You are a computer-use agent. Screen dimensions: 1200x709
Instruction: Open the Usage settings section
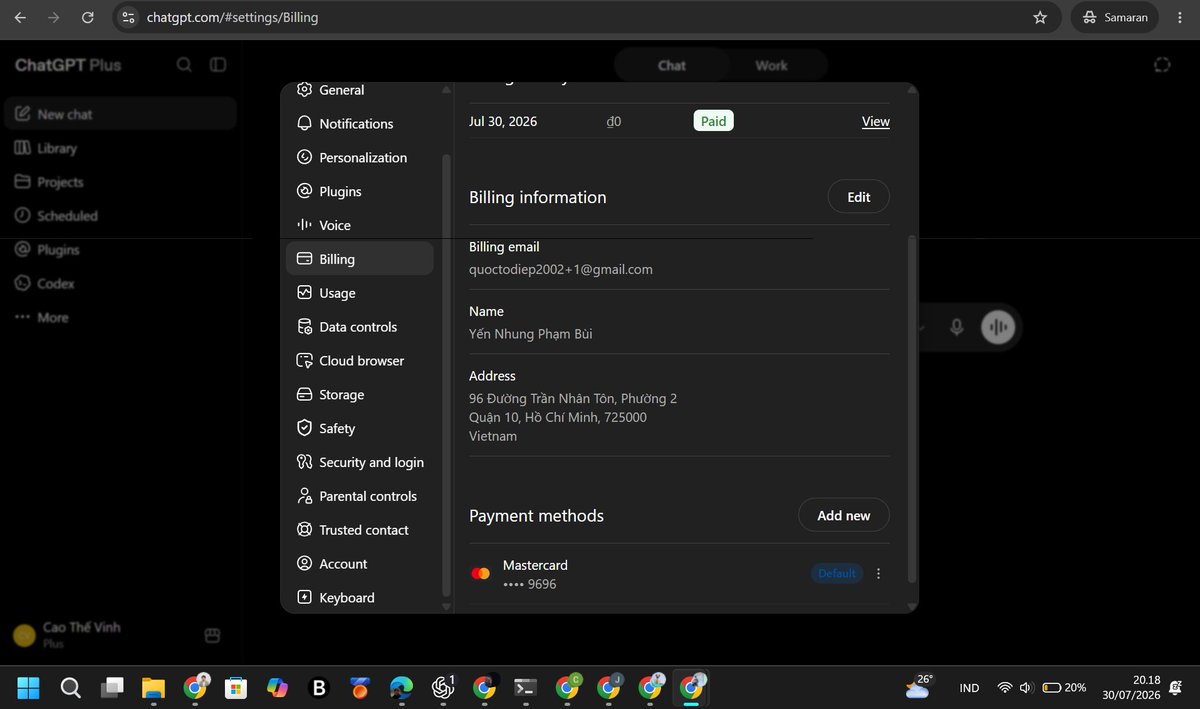pyautogui.click(x=360, y=293)
